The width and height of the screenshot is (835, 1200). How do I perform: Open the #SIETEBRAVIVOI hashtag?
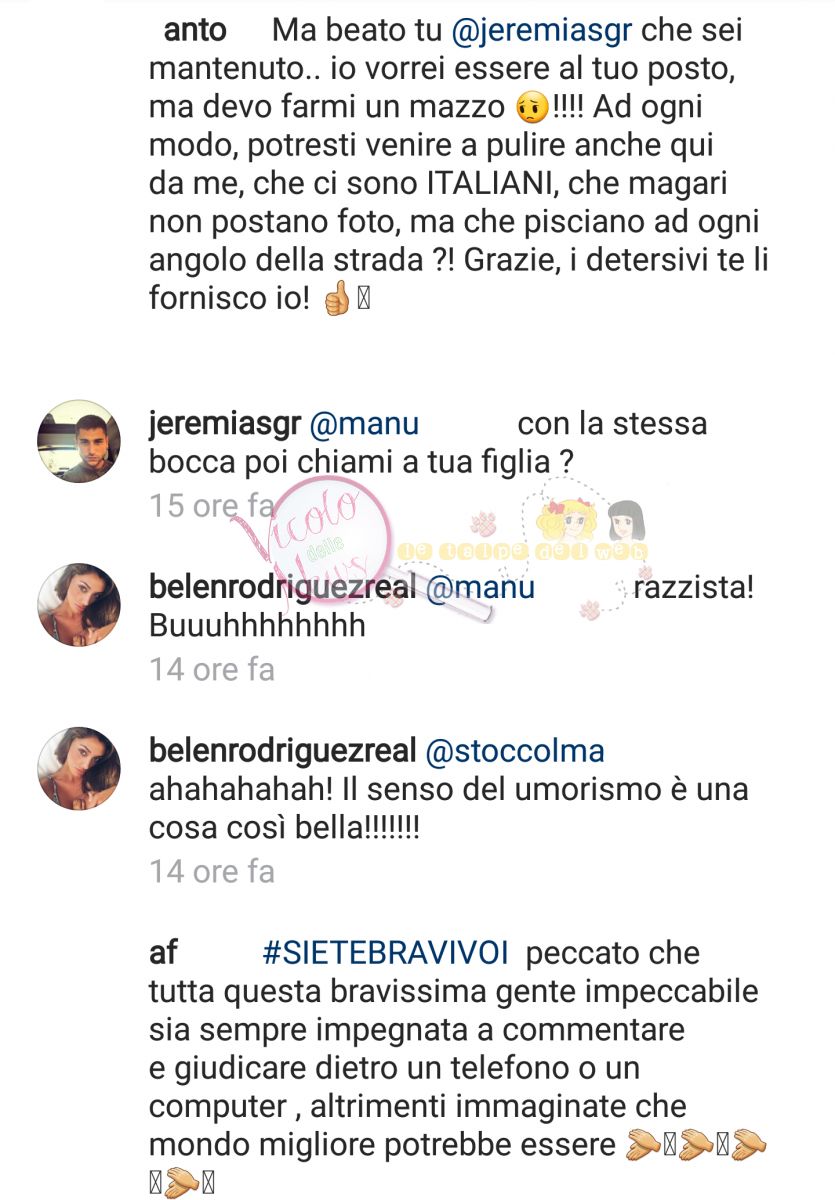386,954
